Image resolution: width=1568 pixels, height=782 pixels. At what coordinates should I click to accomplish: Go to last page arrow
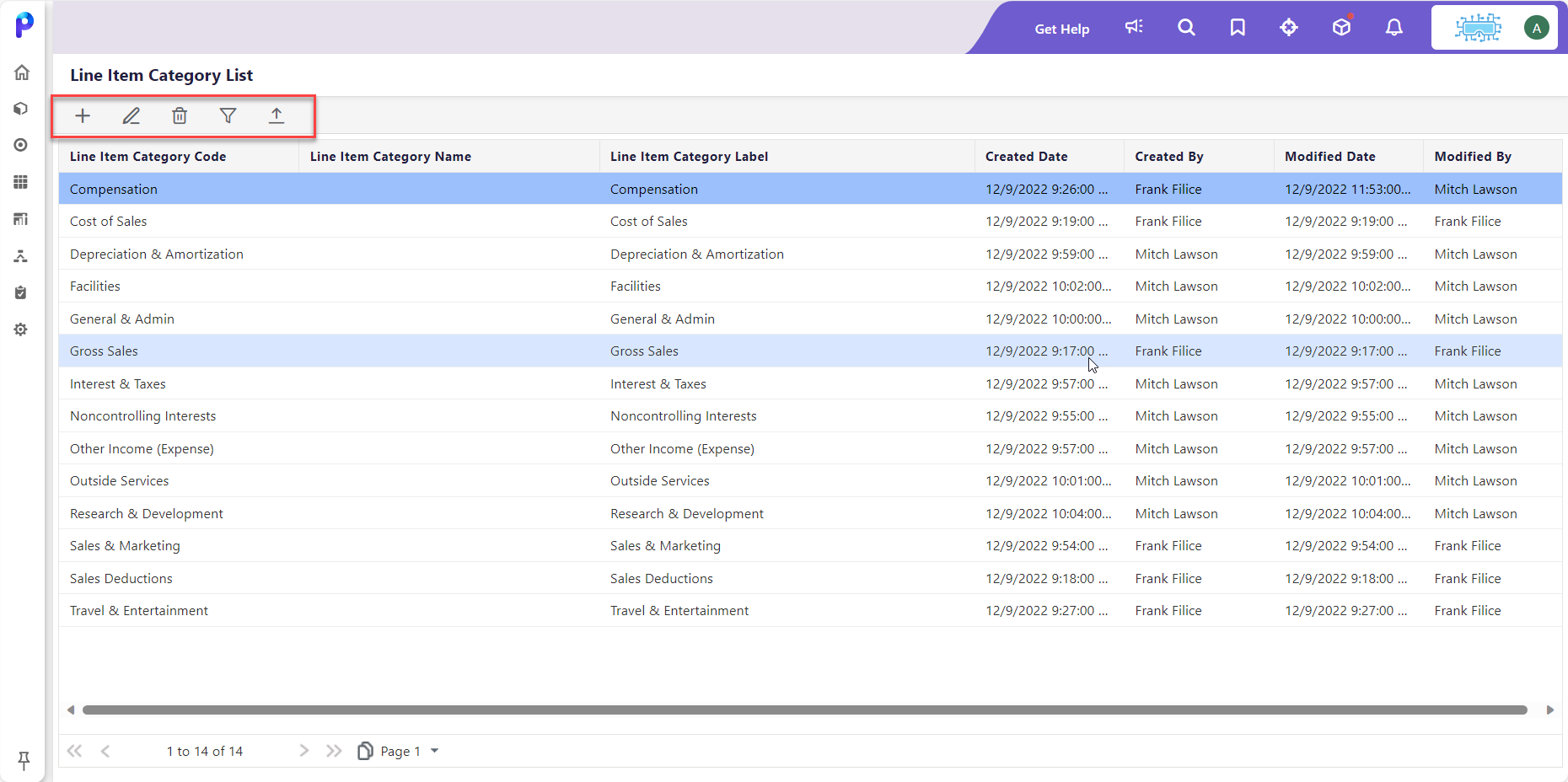click(x=334, y=751)
